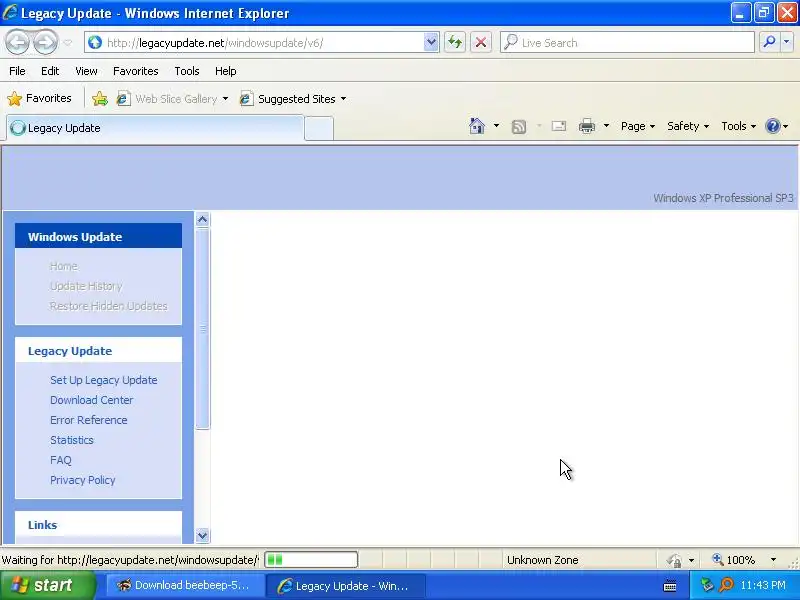Viewport: 800px width, 600px height.
Task: Click Windows XP Professional SP3 text
Action: (x=723, y=198)
